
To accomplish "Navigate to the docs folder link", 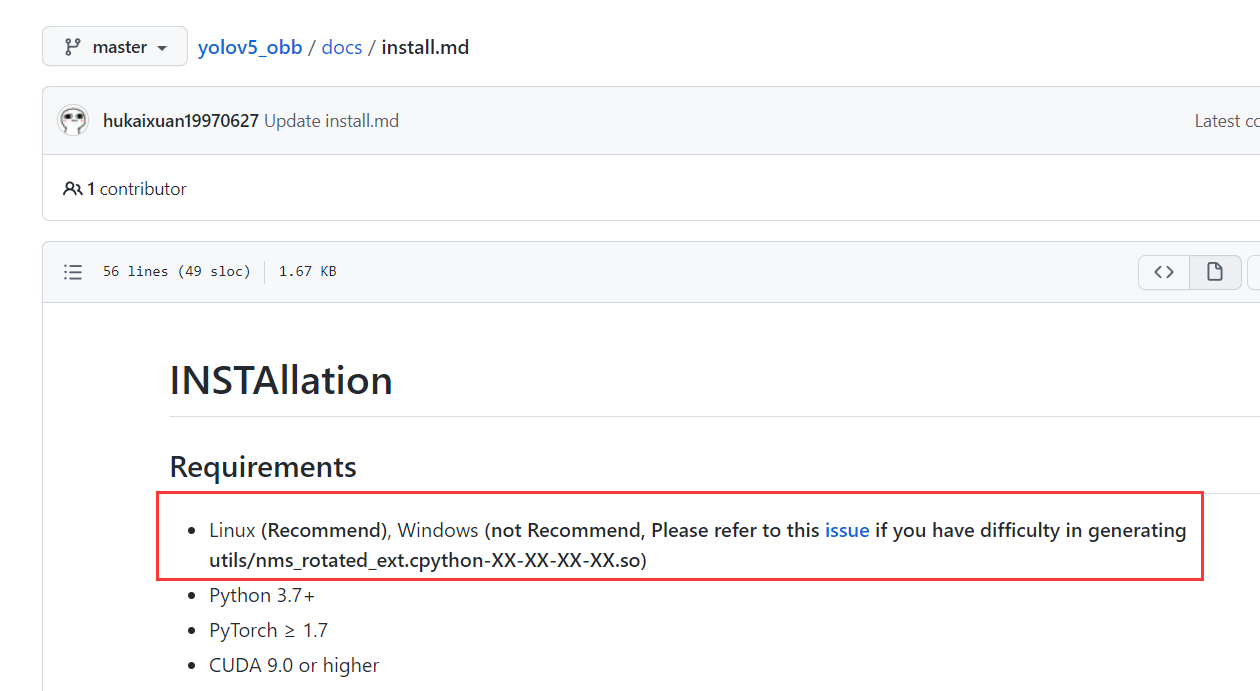I will pyautogui.click(x=342, y=46).
